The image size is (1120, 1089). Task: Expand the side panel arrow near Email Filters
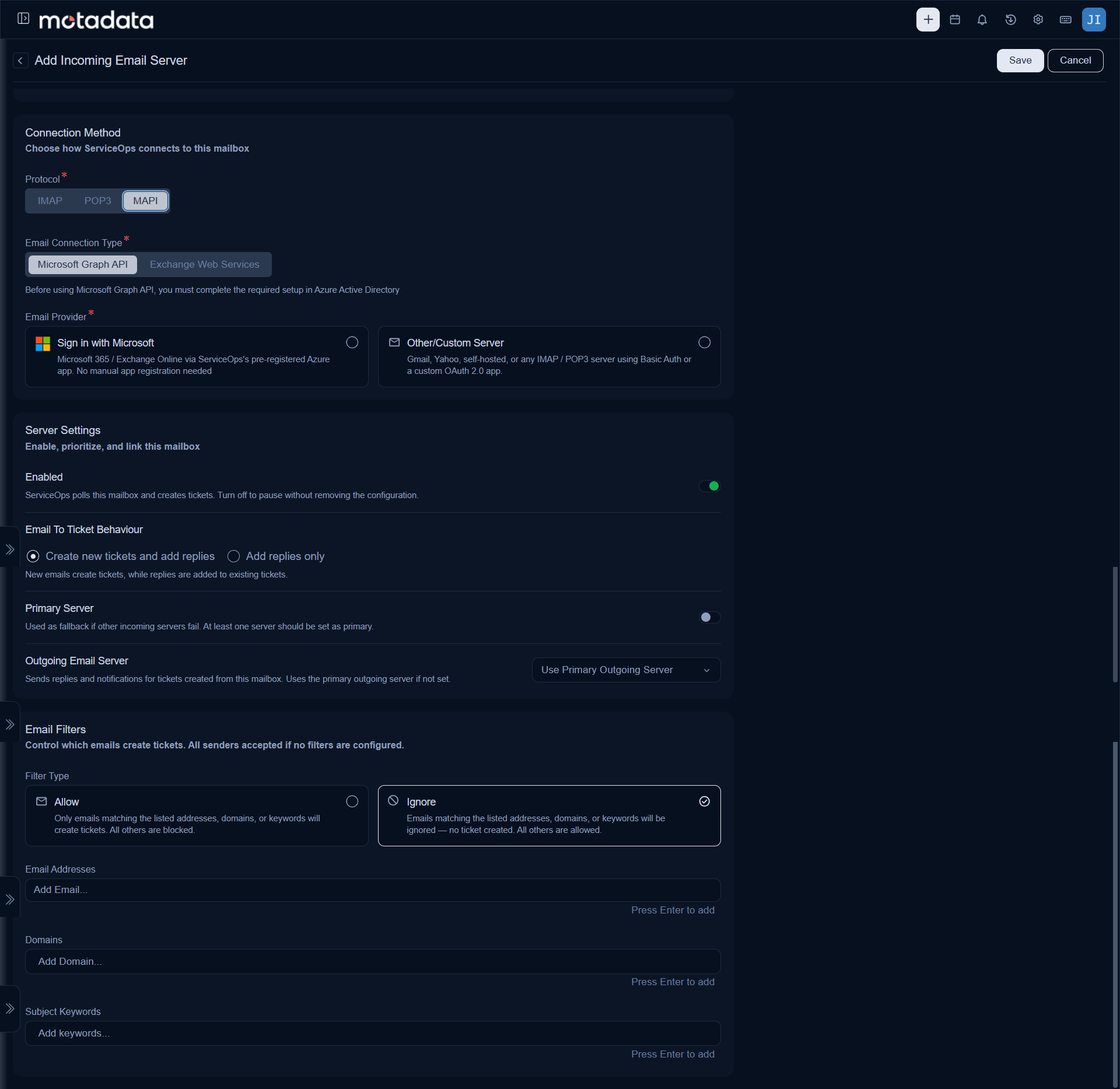tap(10, 724)
